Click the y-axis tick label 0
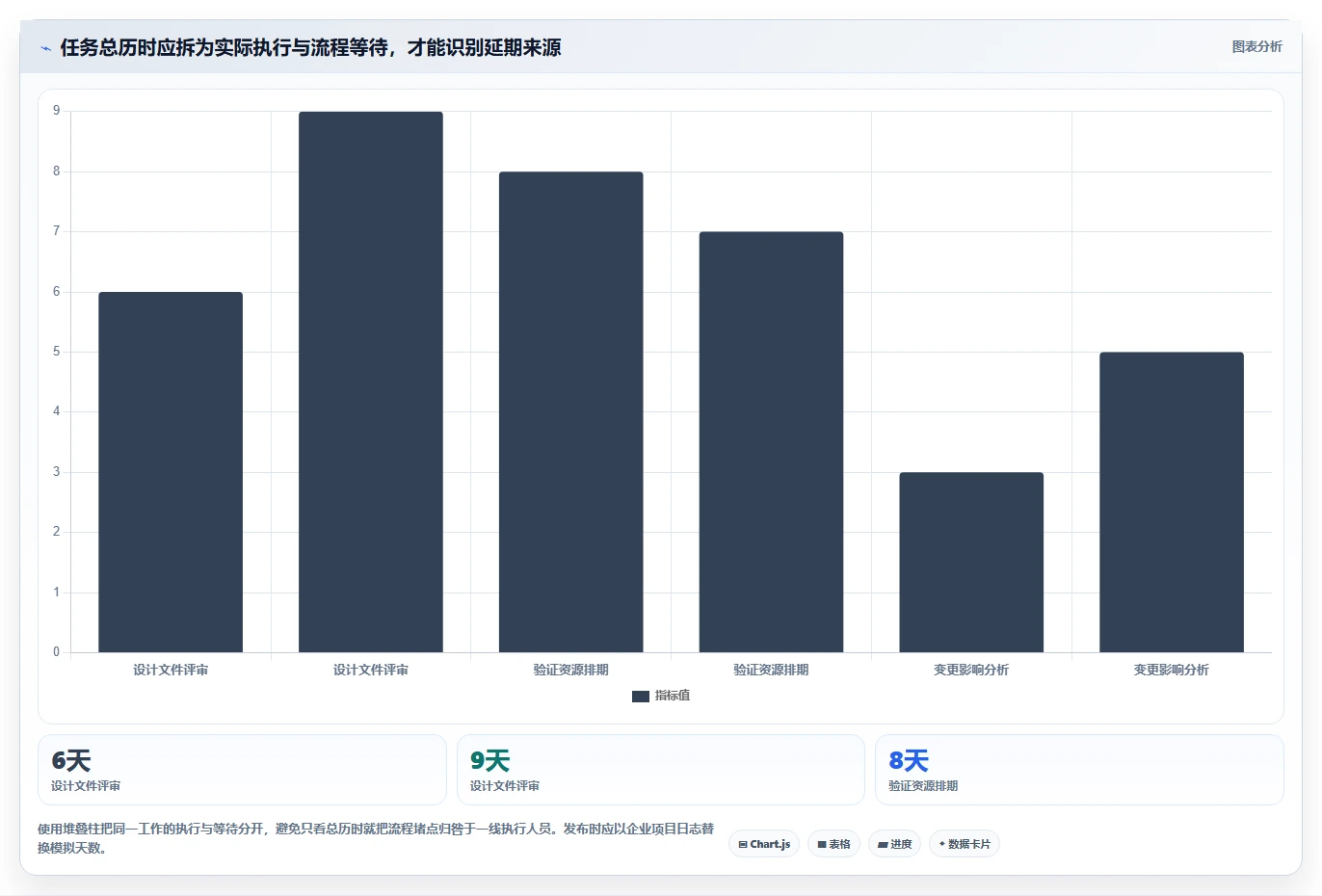The width and height of the screenshot is (1322, 896). [x=56, y=652]
